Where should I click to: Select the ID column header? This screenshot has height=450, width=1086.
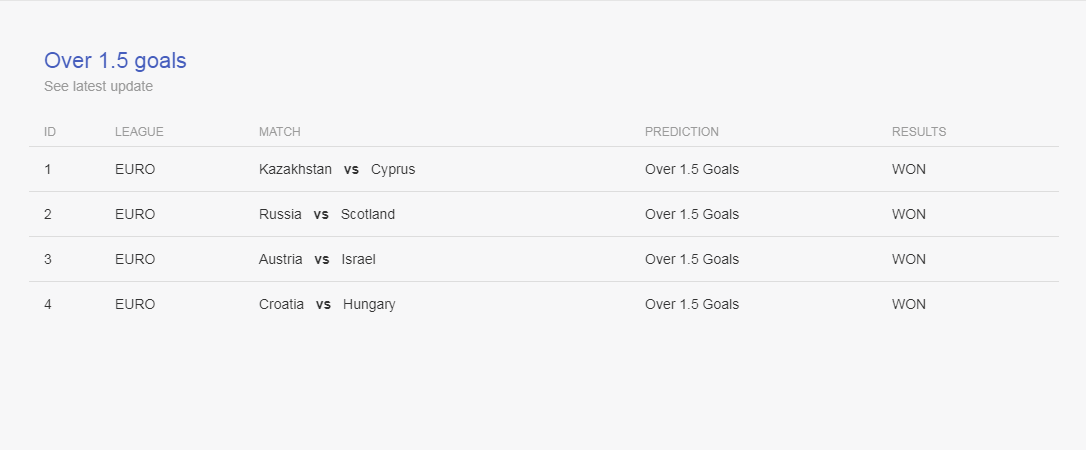point(50,132)
